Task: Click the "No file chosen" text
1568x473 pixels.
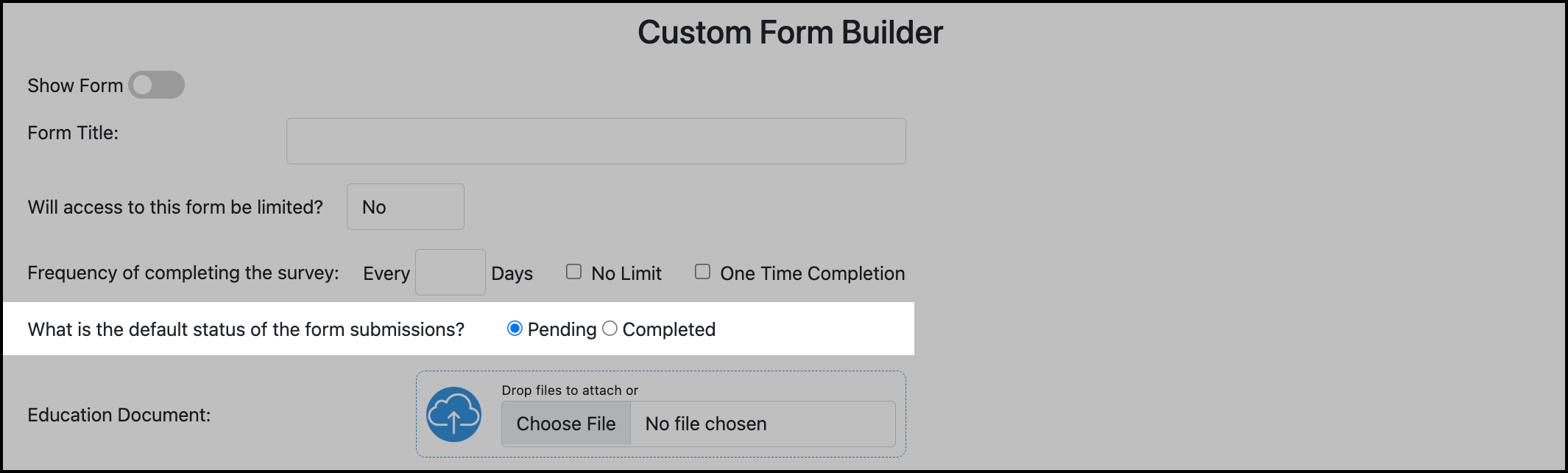Action: pos(705,424)
